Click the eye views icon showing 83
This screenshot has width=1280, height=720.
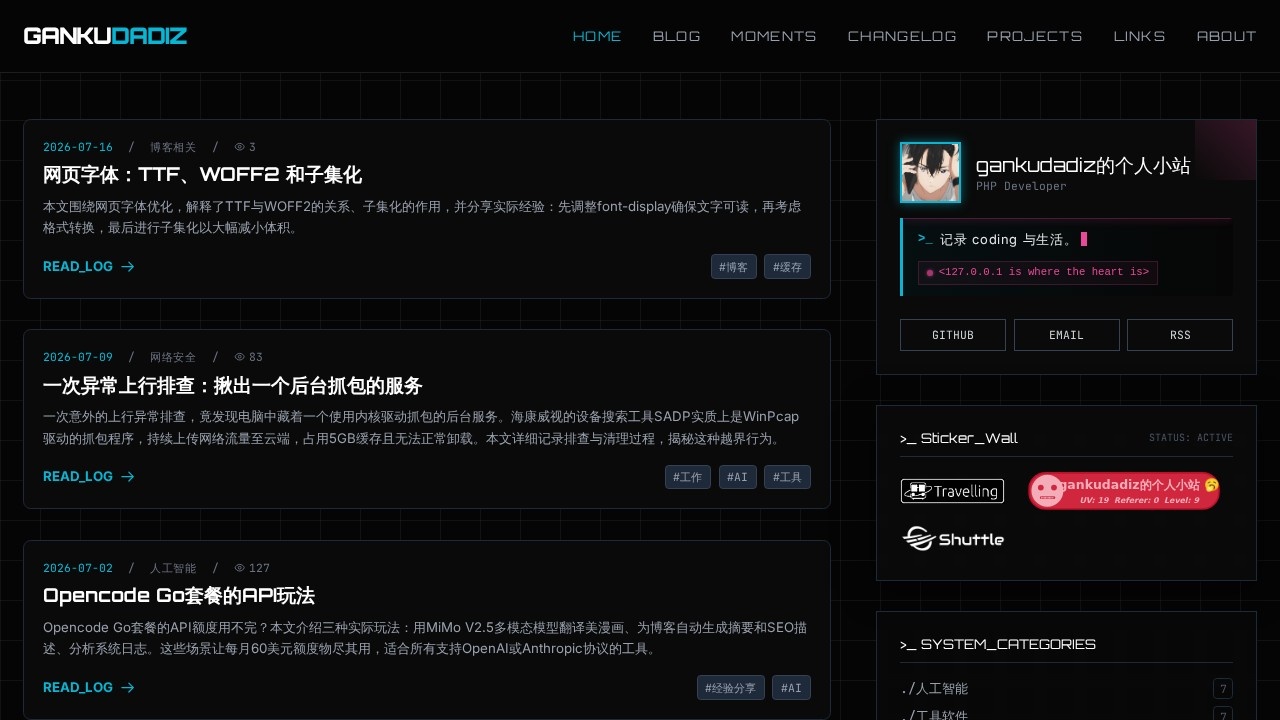pyautogui.click(x=240, y=357)
